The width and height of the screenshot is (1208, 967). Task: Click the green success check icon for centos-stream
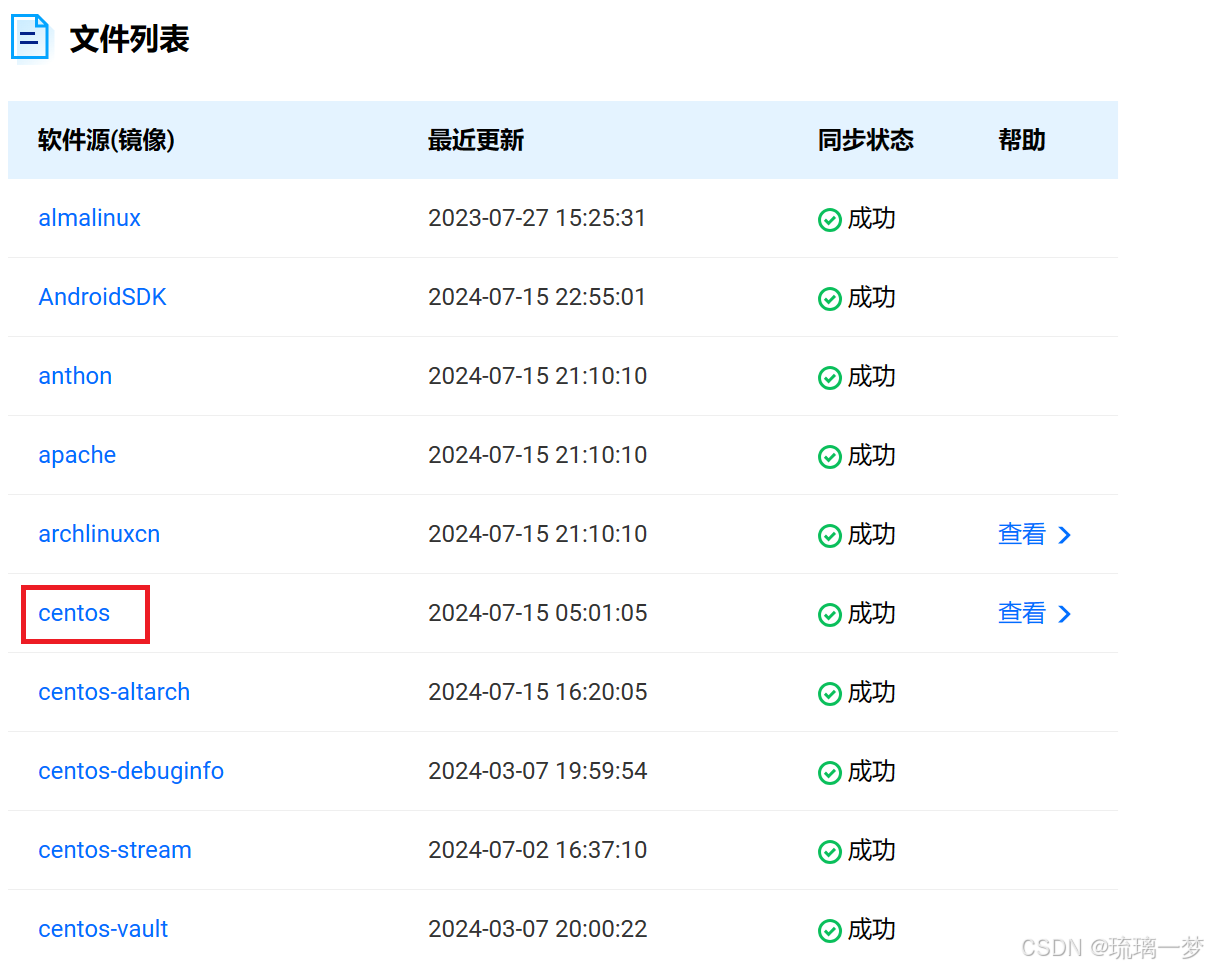(x=829, y=852)
